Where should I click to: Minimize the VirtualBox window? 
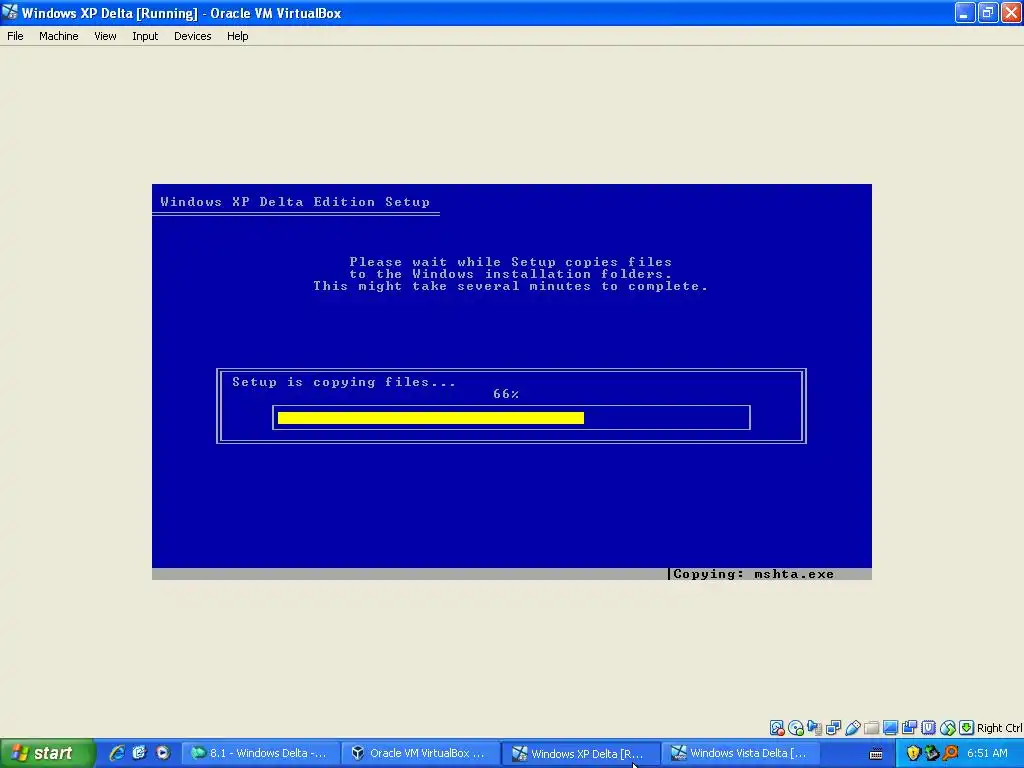(965, 12)
